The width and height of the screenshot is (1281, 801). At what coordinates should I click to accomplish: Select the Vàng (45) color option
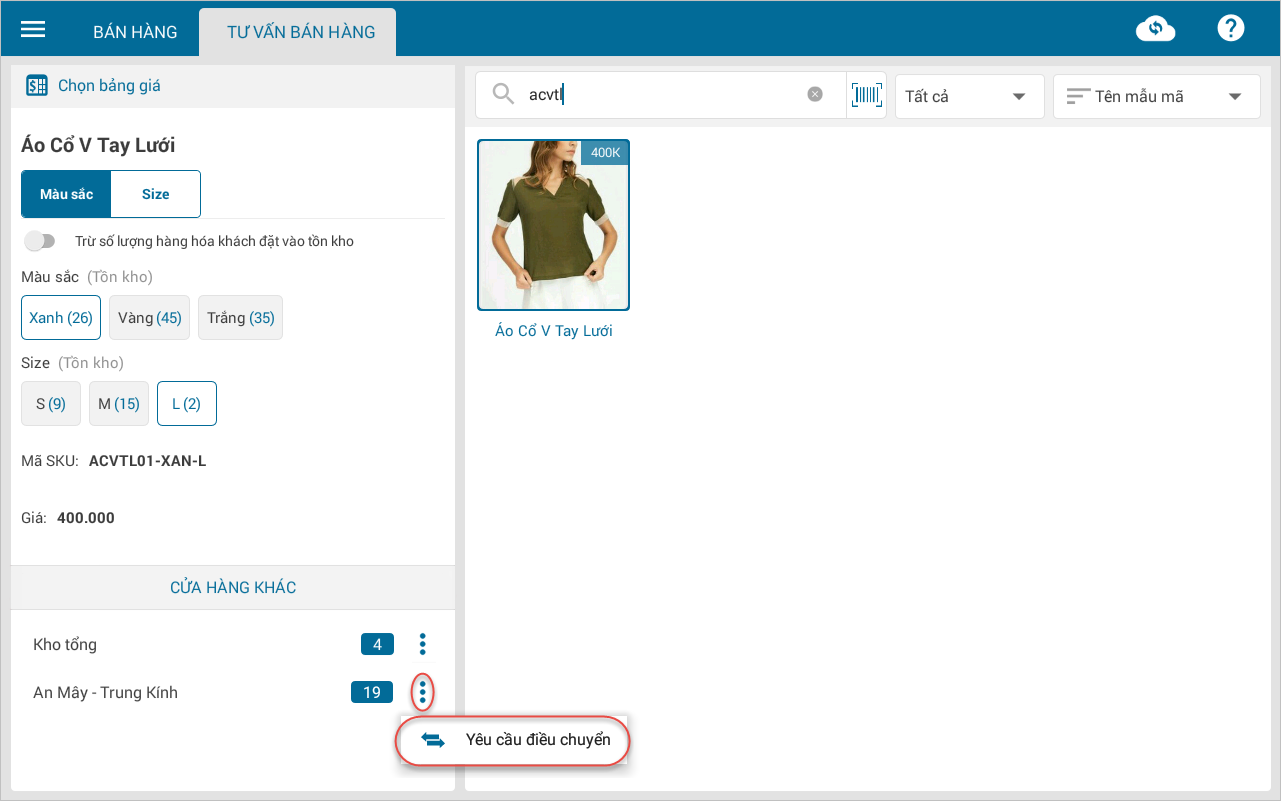[149, 318]
